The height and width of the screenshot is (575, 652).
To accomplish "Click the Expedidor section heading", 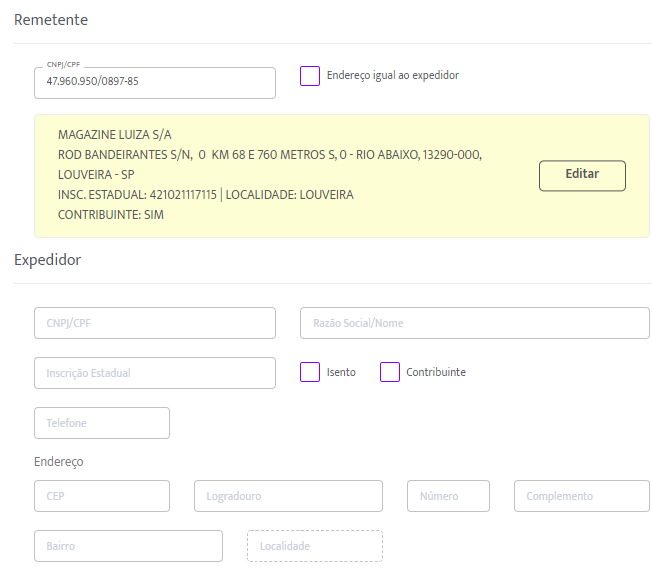I will [47, 260].
